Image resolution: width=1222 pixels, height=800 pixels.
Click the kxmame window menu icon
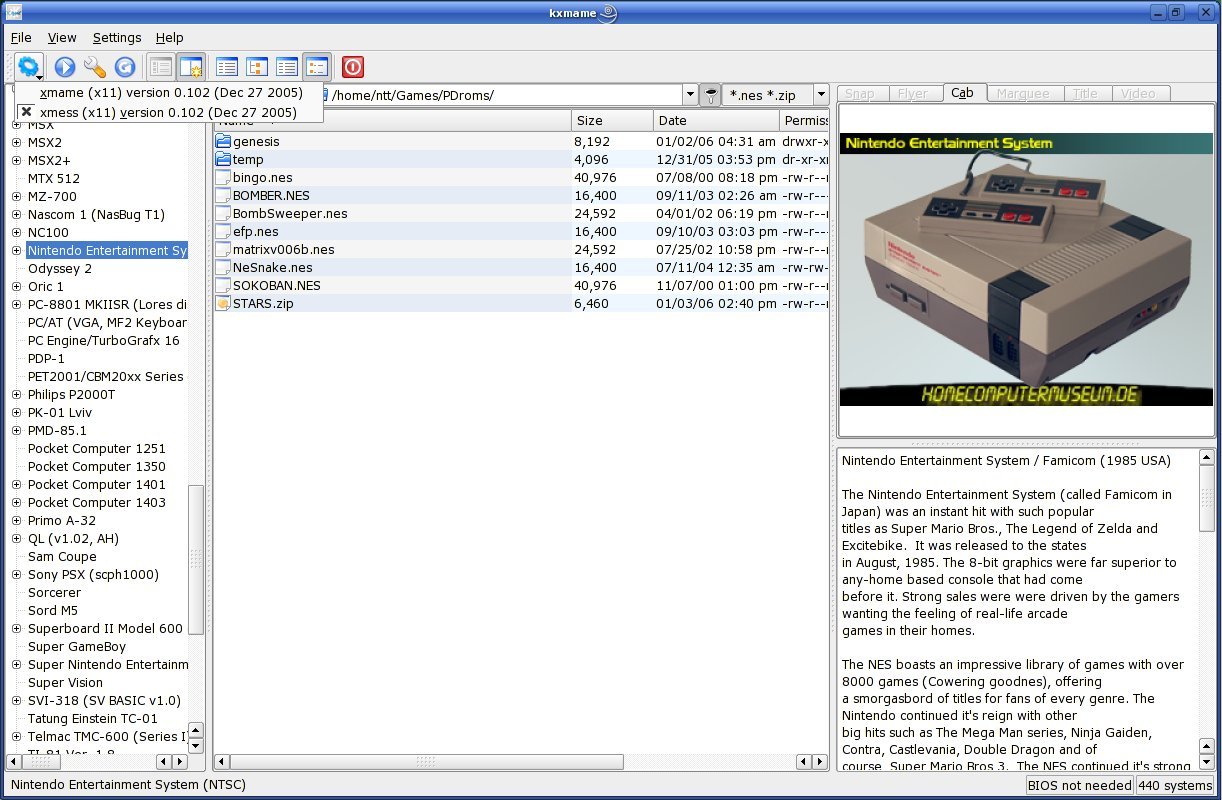coord(15,12)
